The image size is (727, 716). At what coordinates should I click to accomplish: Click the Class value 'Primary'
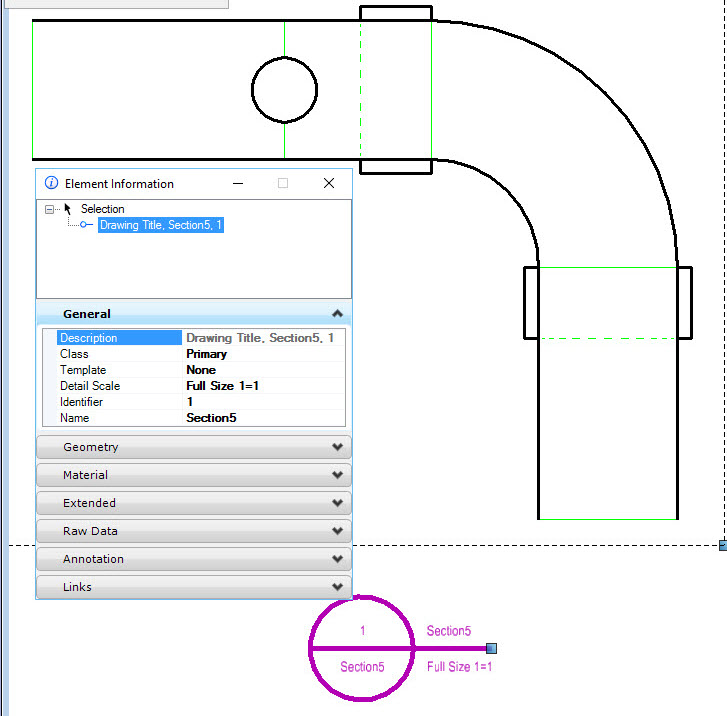click(x=206, y=354)
